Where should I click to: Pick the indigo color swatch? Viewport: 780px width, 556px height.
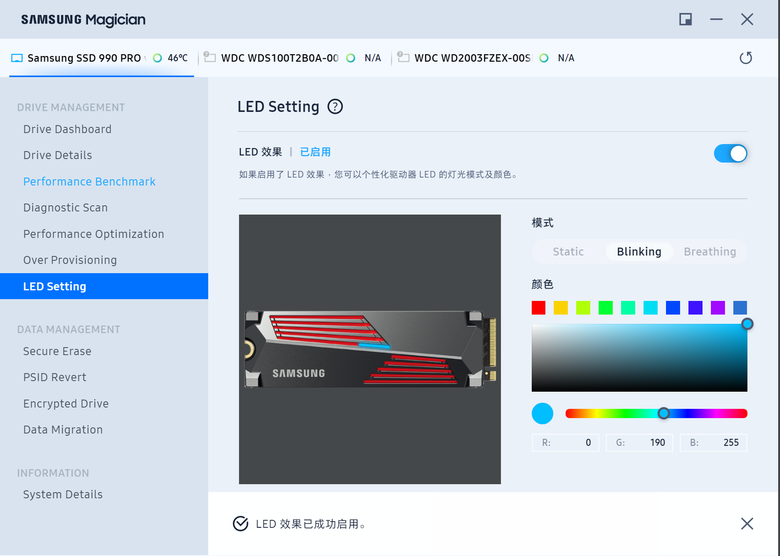point(695,307)
